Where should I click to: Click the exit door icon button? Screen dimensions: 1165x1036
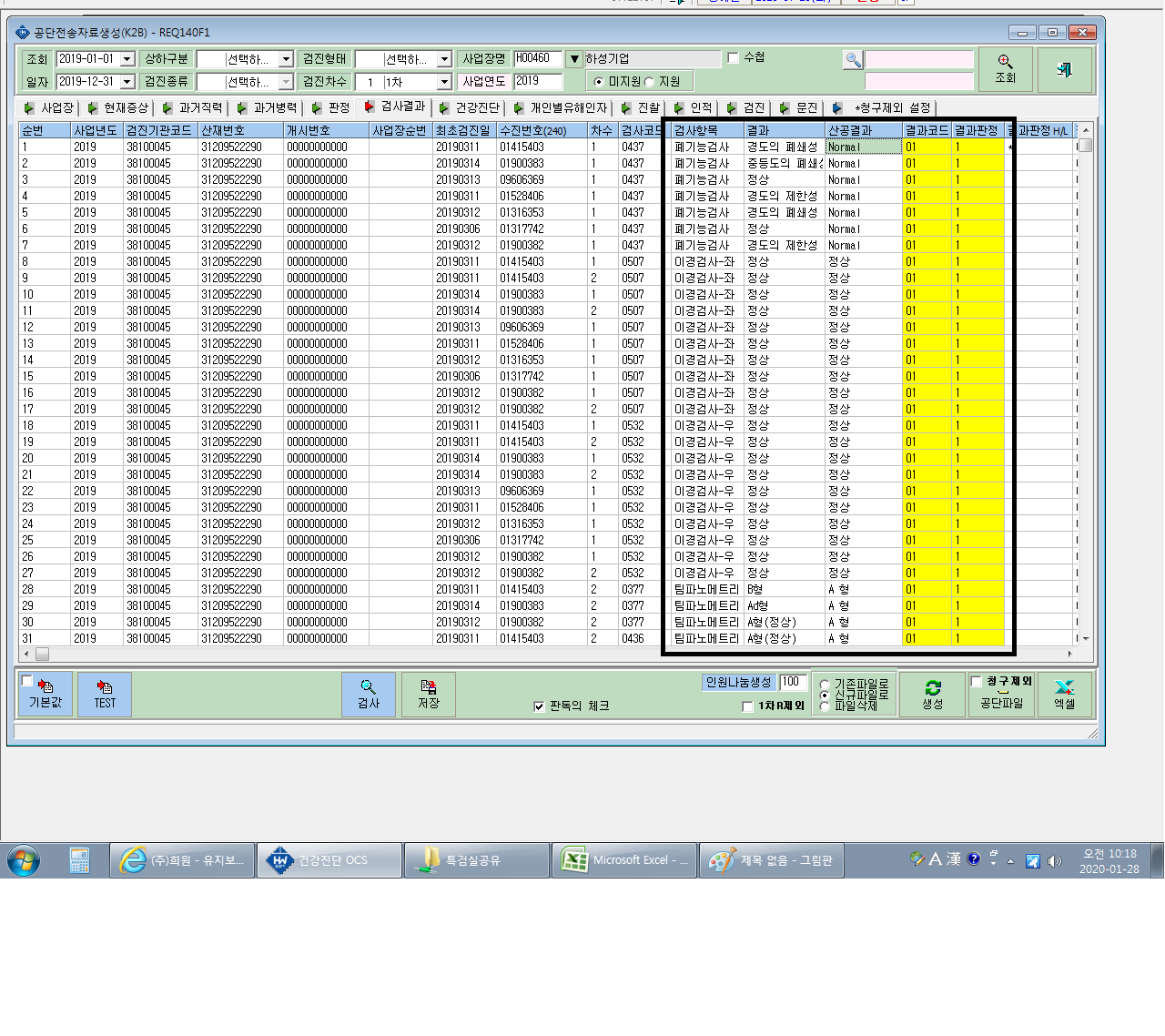point(1064,69)
